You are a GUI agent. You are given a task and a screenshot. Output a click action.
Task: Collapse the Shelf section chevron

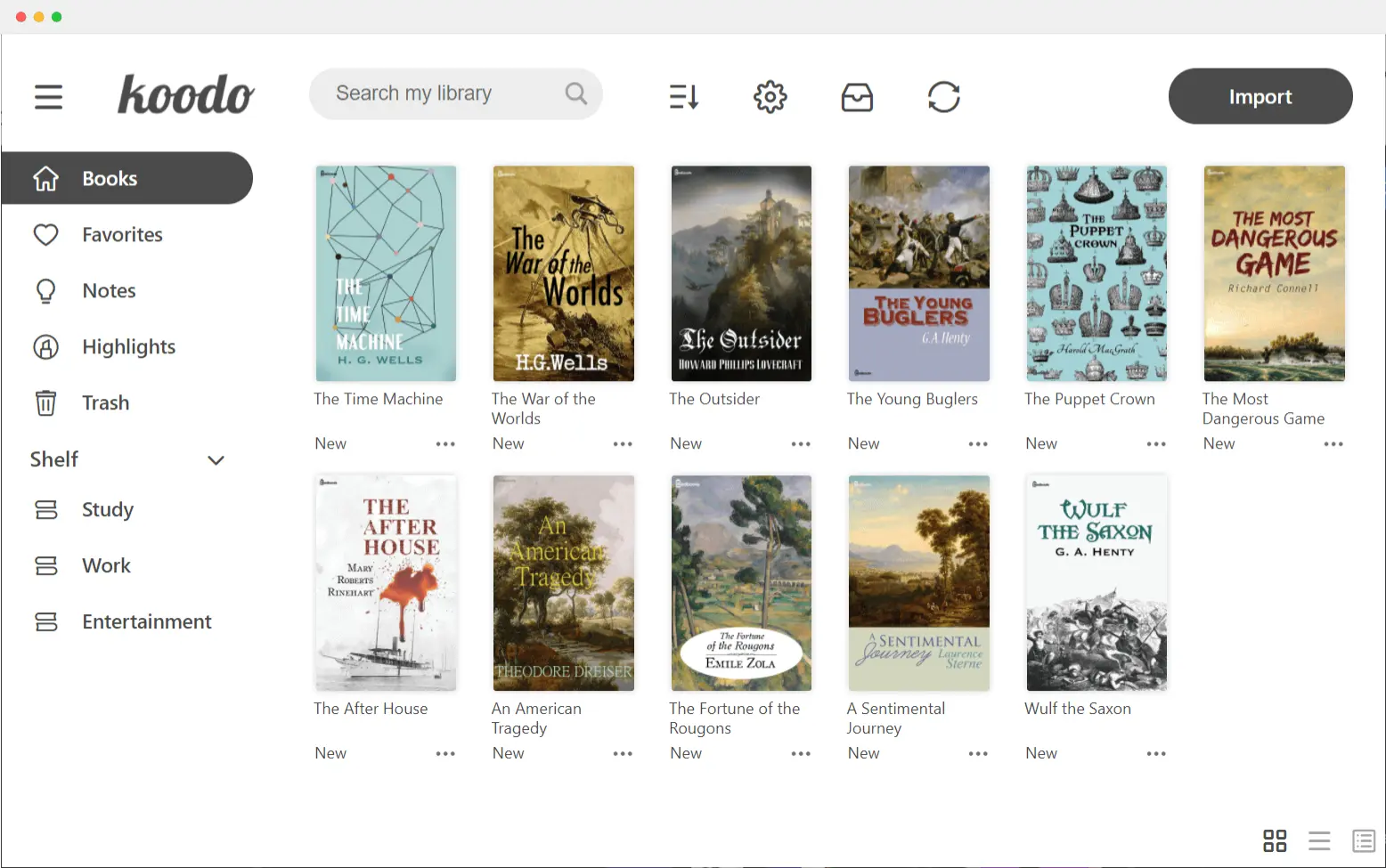coord(216,460)
